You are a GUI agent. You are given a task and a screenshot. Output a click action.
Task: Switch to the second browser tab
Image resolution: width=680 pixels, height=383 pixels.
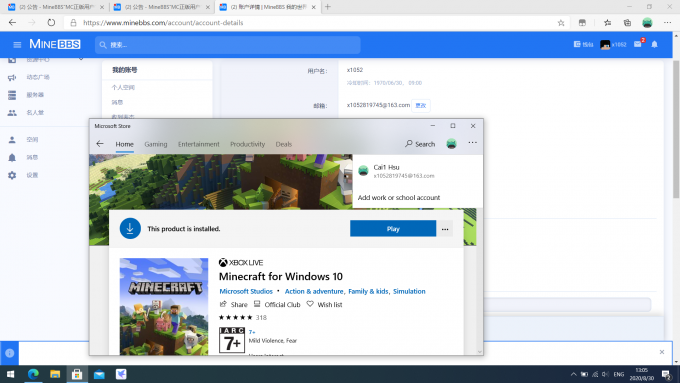pos(161,7)
